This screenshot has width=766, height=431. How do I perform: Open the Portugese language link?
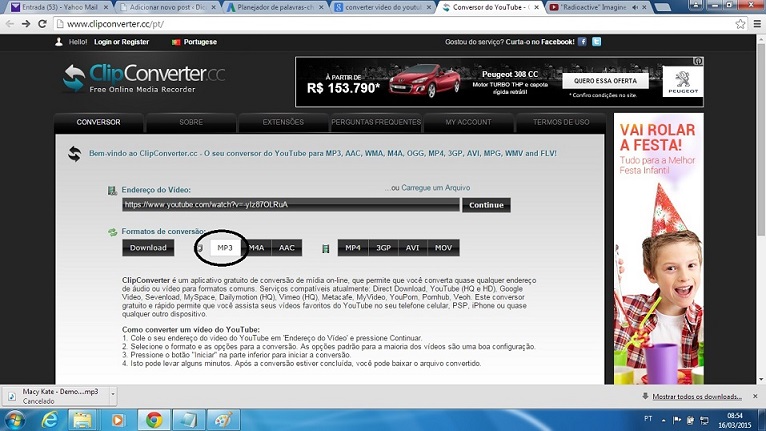click(x=200, y=42)
